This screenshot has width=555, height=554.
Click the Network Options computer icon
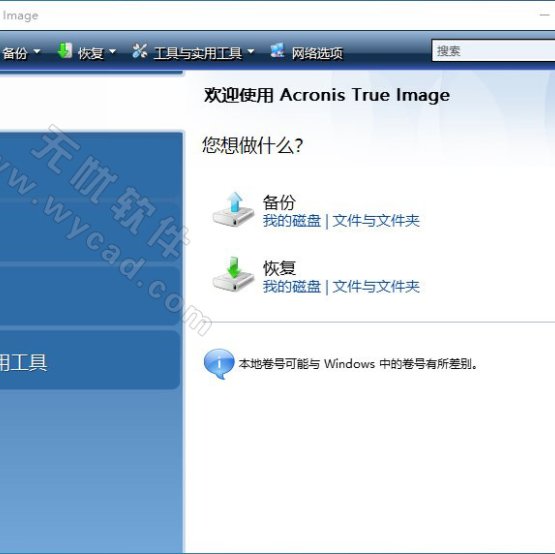click(277, 51)
